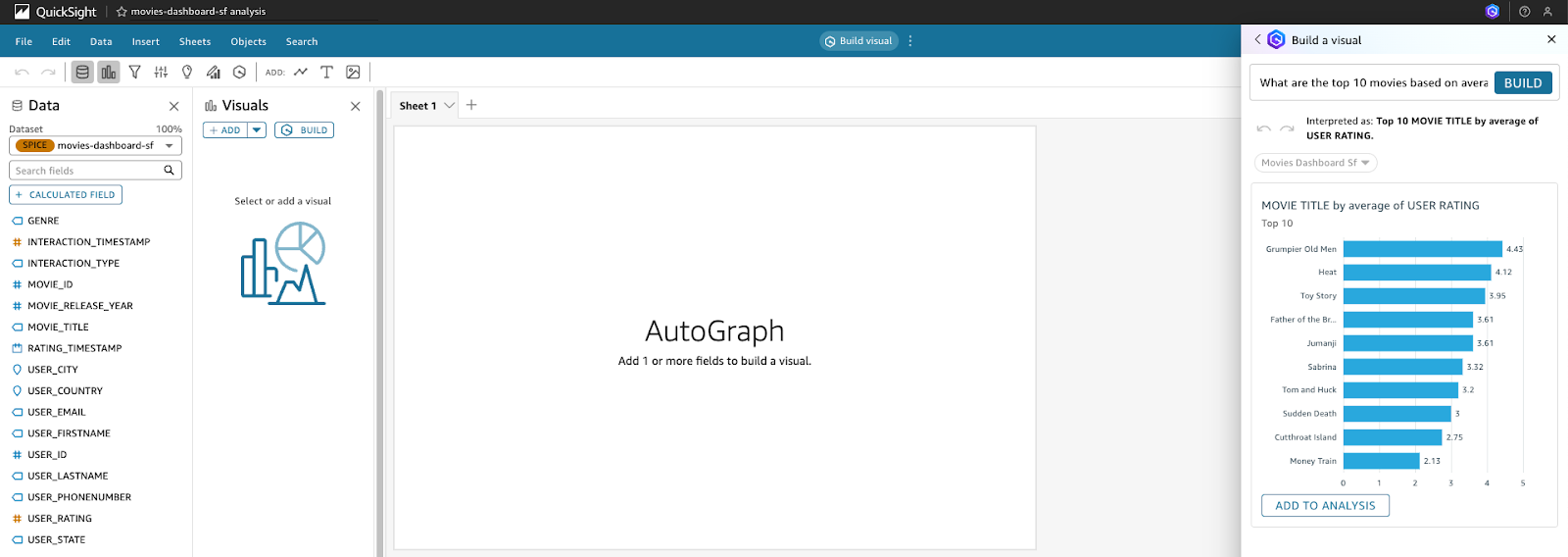Open the Parameters sliders icon

[x=161, y=72]
